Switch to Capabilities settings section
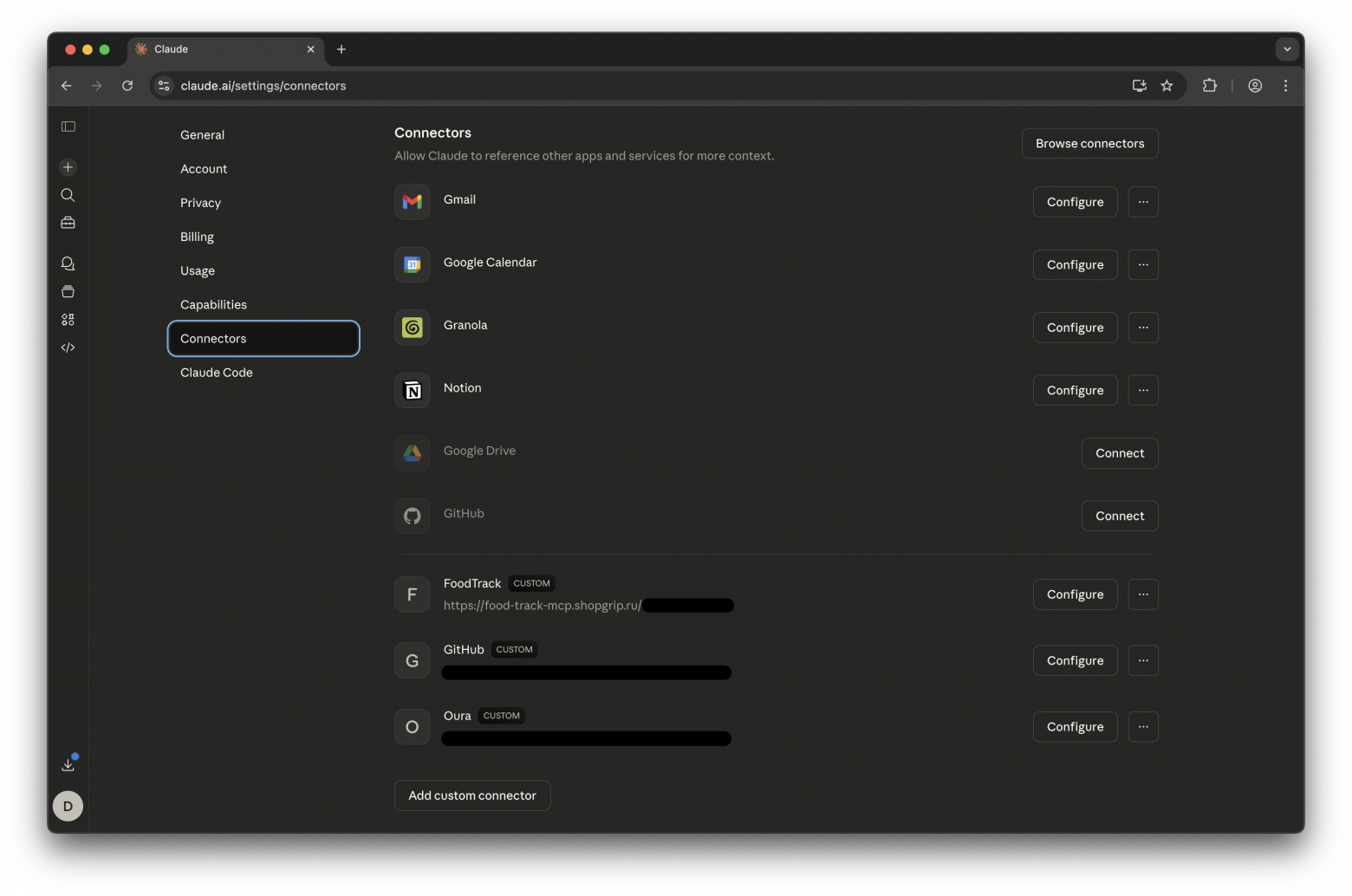Screen dimensions: 1352x896 point(213,305)
